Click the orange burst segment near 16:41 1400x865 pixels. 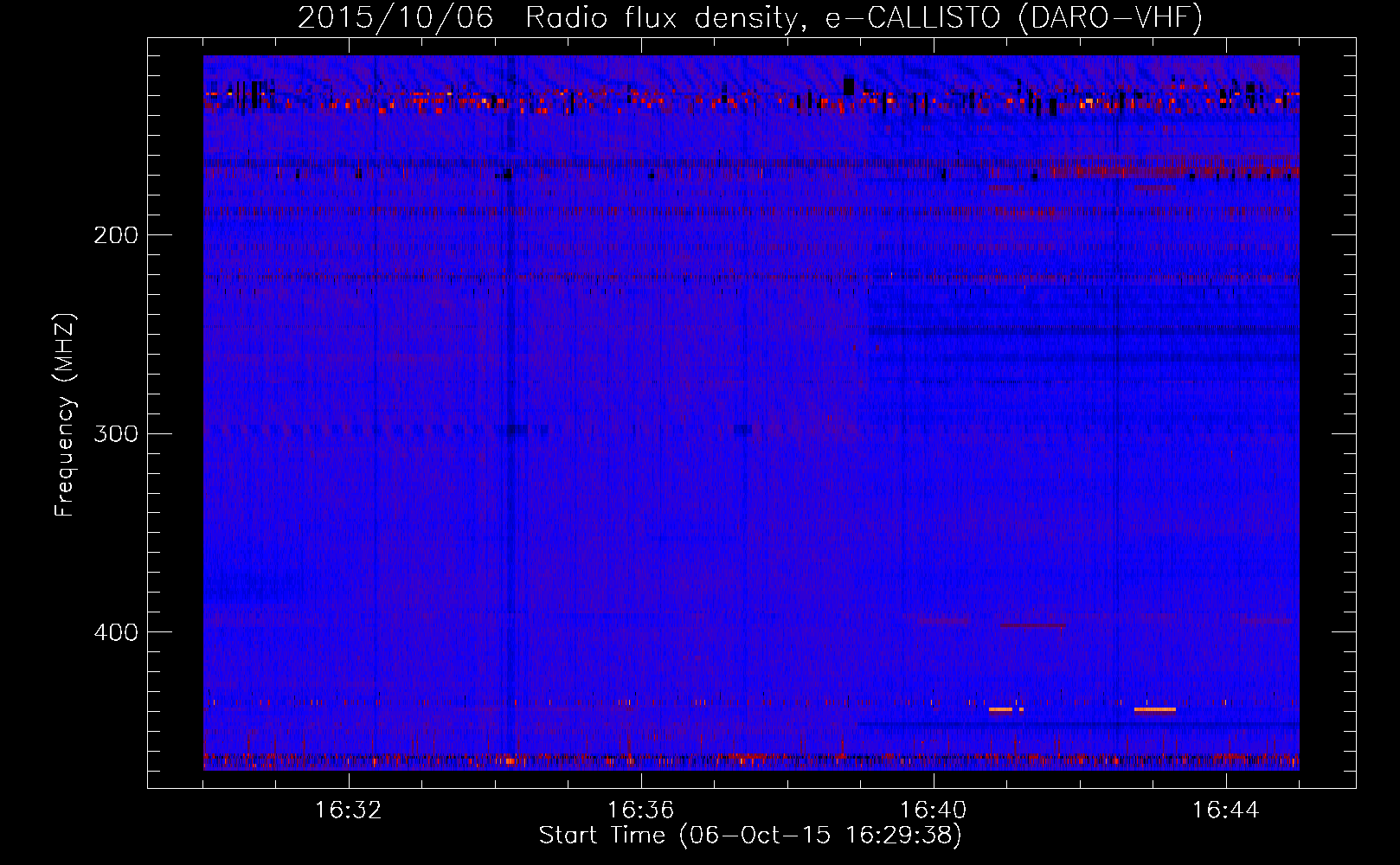pyautogui.click(x=1000, y=709)
